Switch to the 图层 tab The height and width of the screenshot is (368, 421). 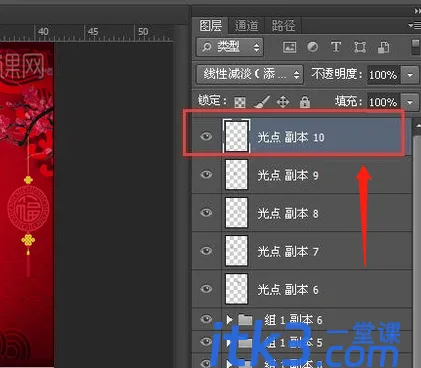click(x=210, y=25)
